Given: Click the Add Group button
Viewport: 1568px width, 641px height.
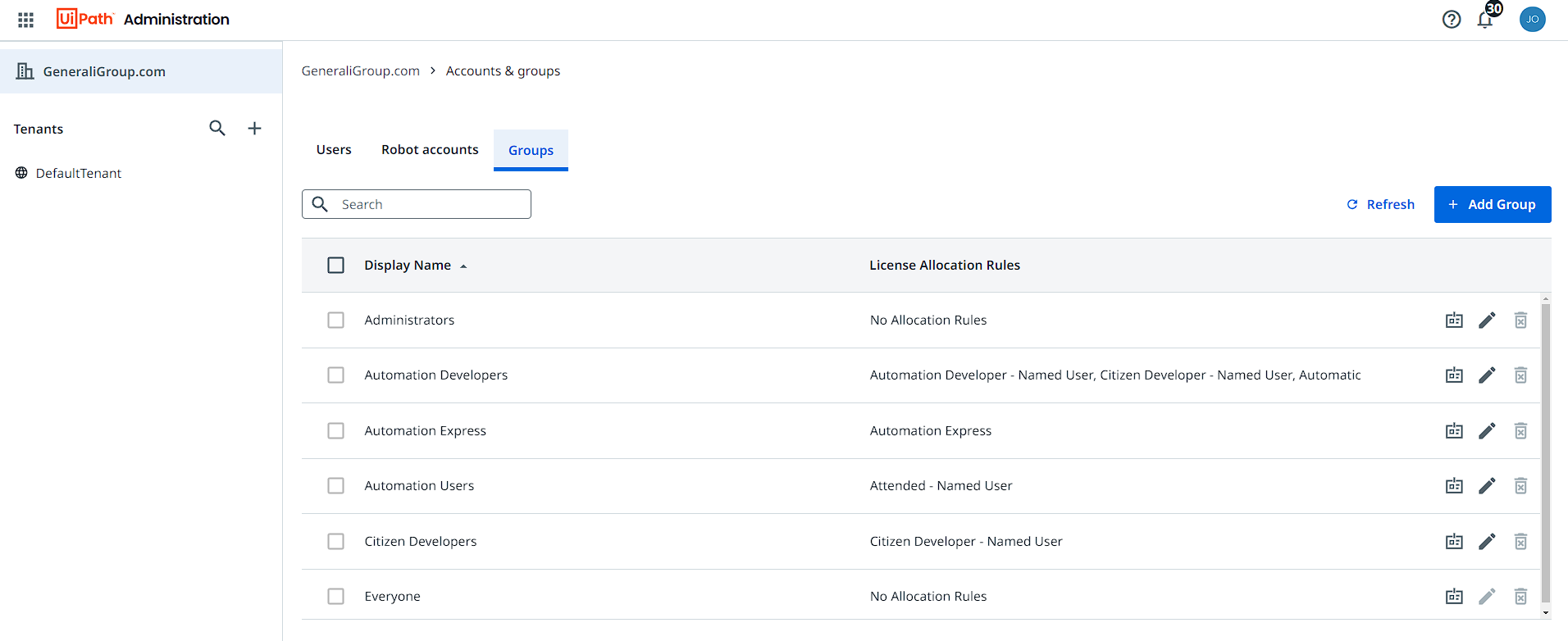Looking at the screenshot, I should coord(1492,205).
